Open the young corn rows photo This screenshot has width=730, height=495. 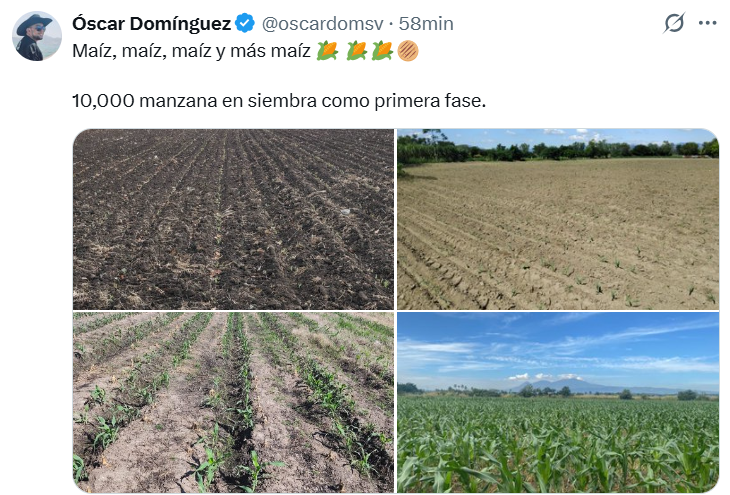point(233,402)
